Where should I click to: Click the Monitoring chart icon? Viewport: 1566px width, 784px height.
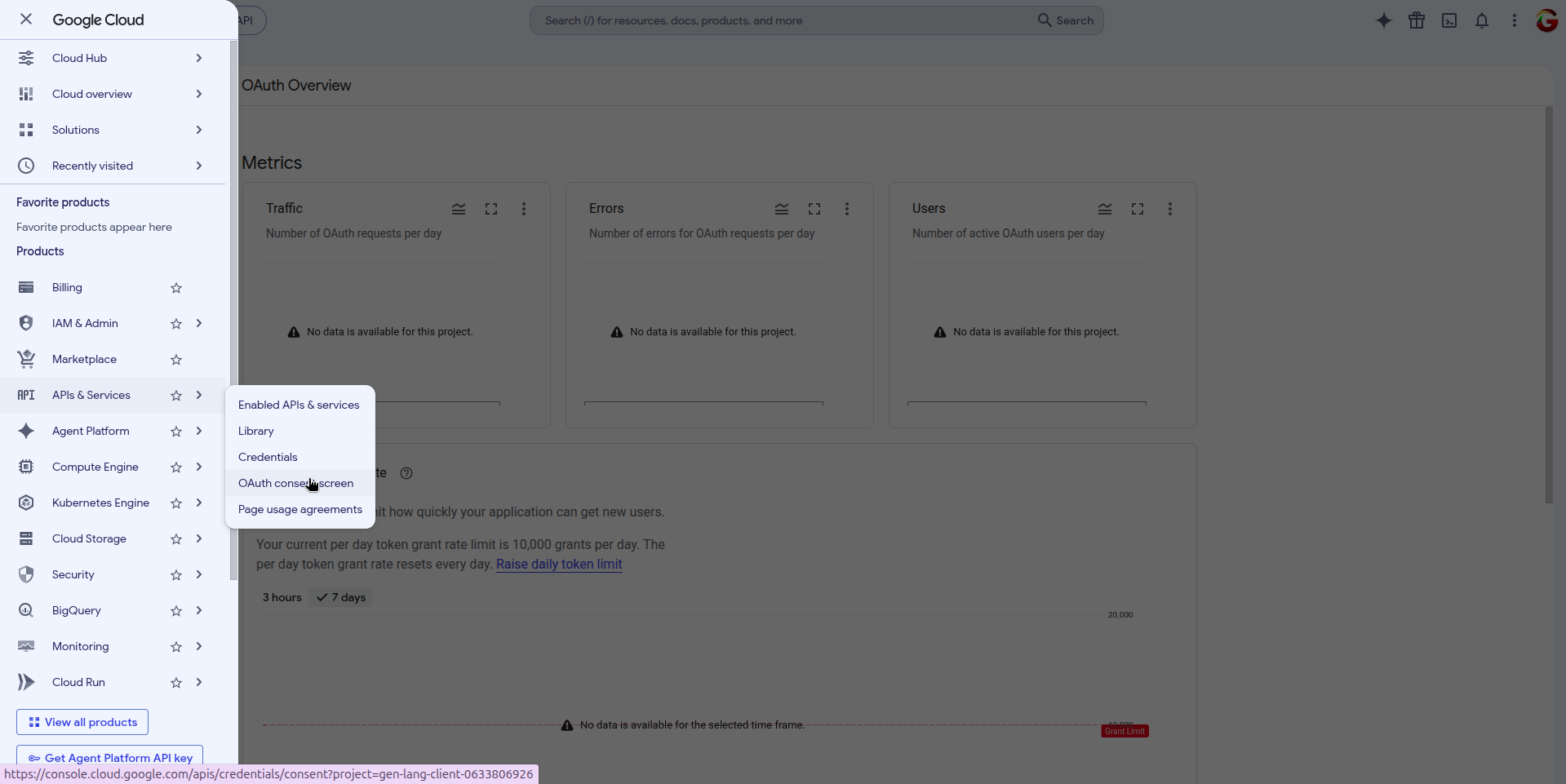[x=26, y=646]
